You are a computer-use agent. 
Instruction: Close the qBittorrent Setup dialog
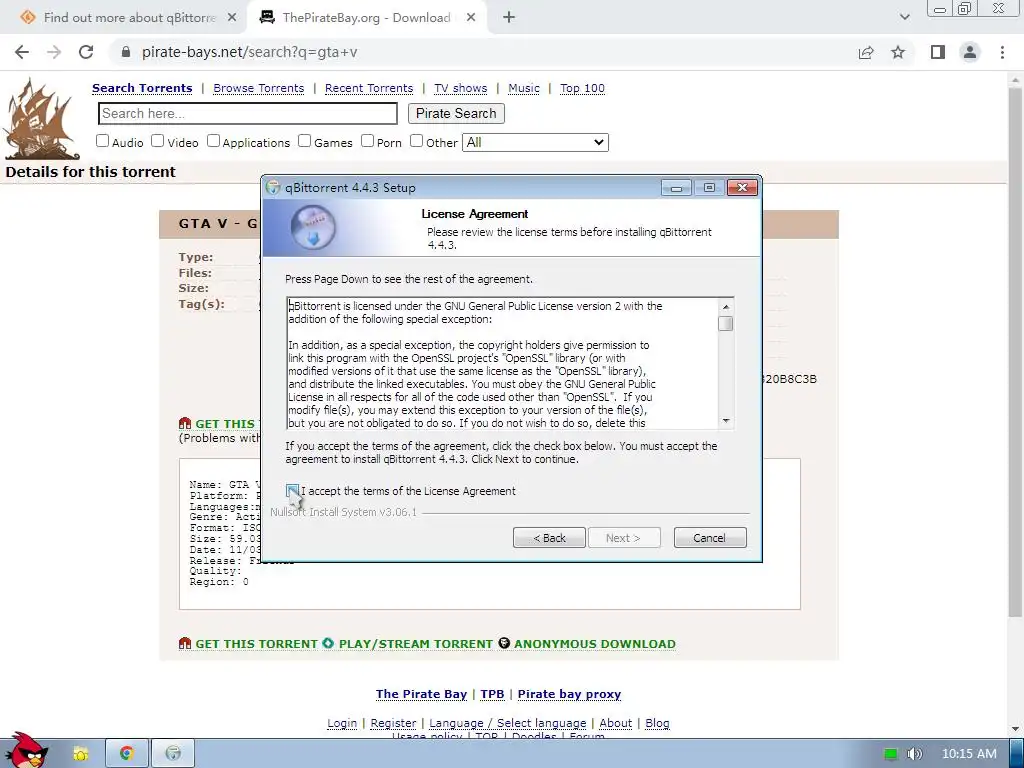point(743,188)
